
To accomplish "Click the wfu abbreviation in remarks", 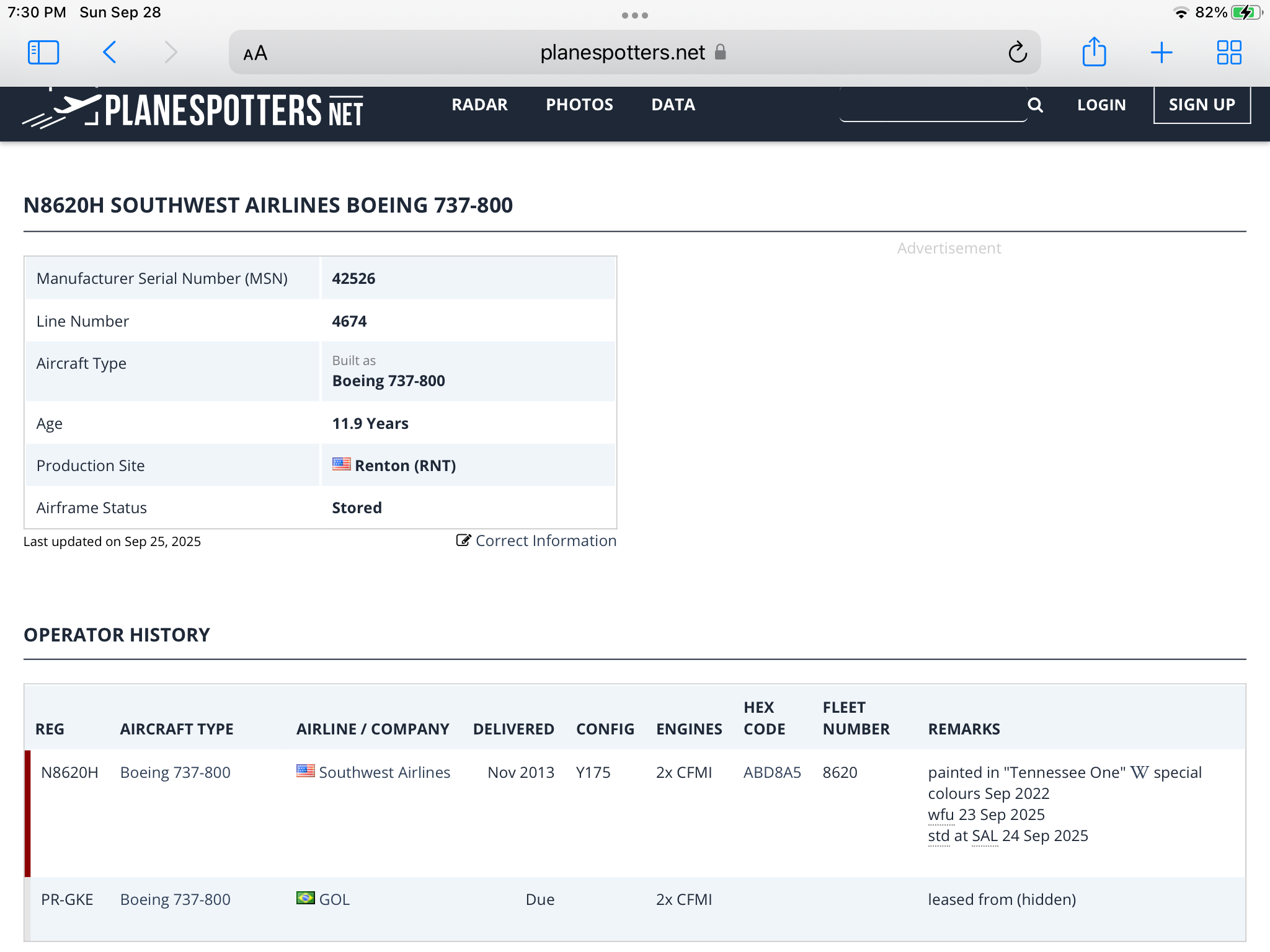I will click(941, 814).
